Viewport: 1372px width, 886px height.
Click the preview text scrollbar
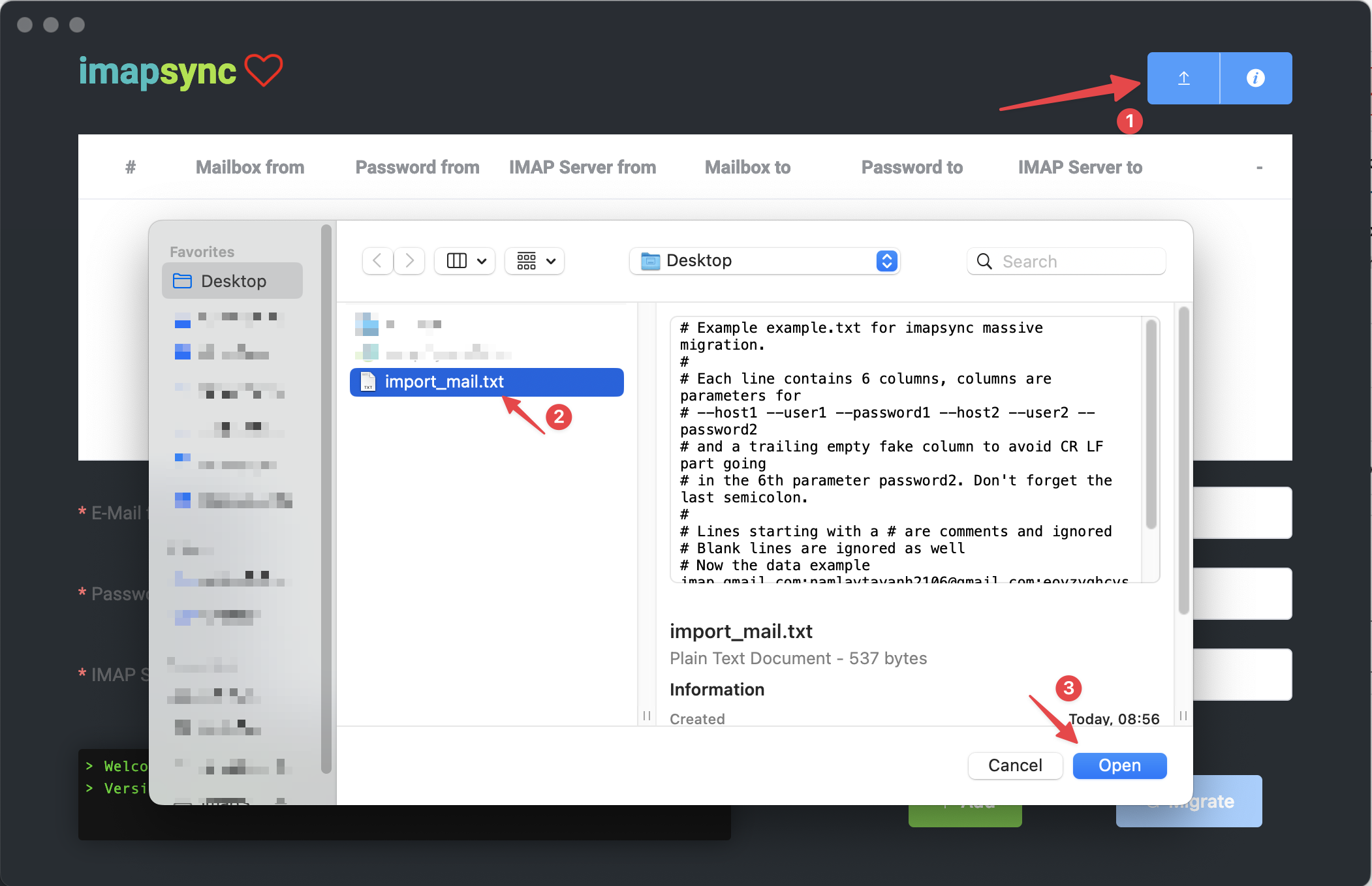1151,424
